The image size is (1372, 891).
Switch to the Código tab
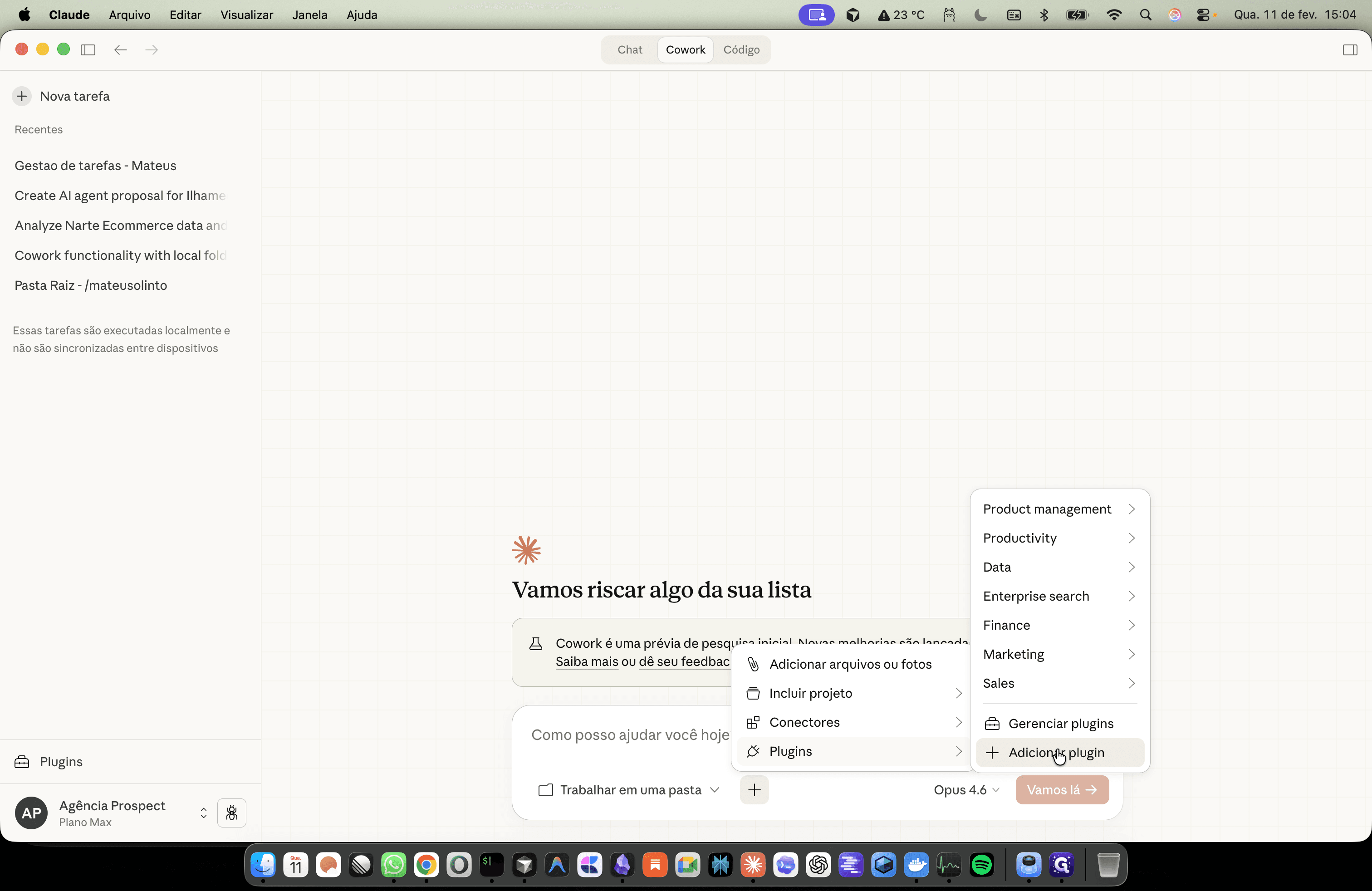tap(741, 49)
